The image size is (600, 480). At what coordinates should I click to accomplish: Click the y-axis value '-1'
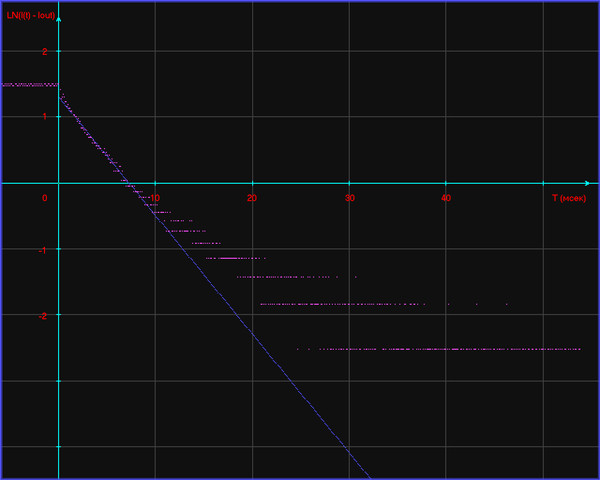pyautogui.click(x=42, y=250)
